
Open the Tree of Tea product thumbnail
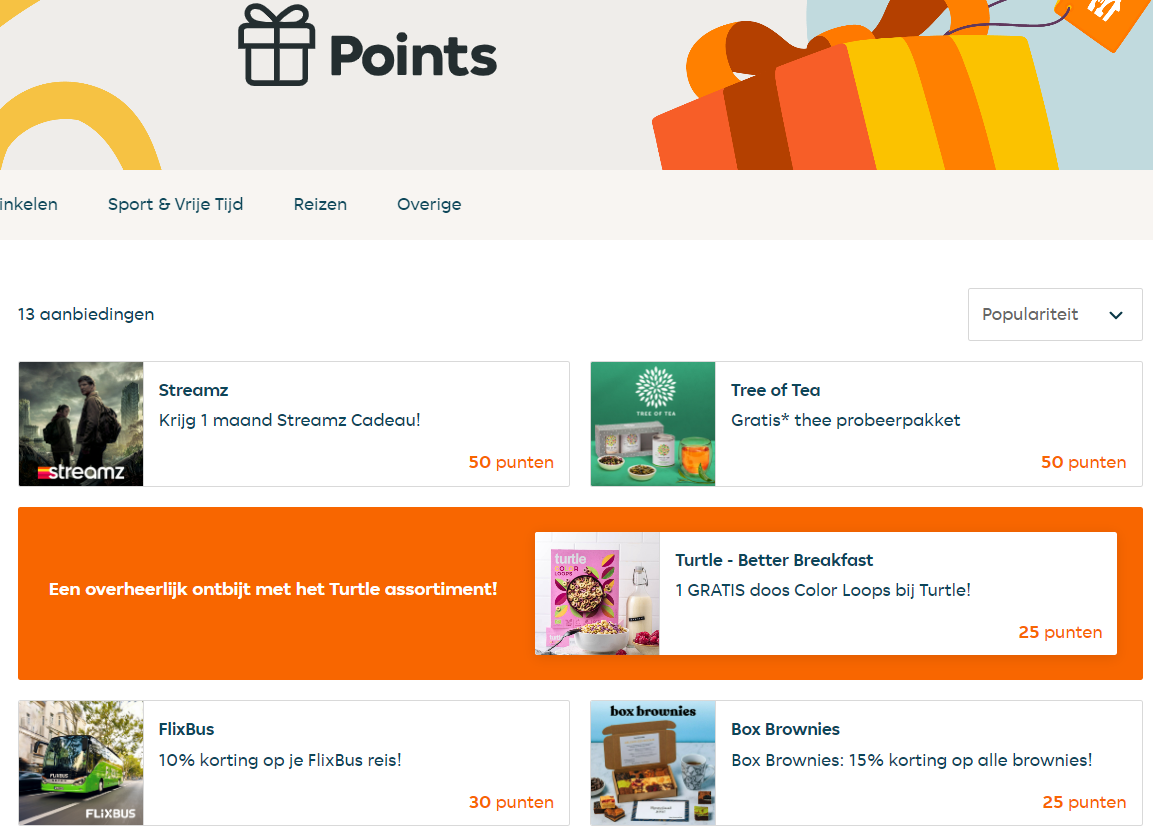point(653,423)
